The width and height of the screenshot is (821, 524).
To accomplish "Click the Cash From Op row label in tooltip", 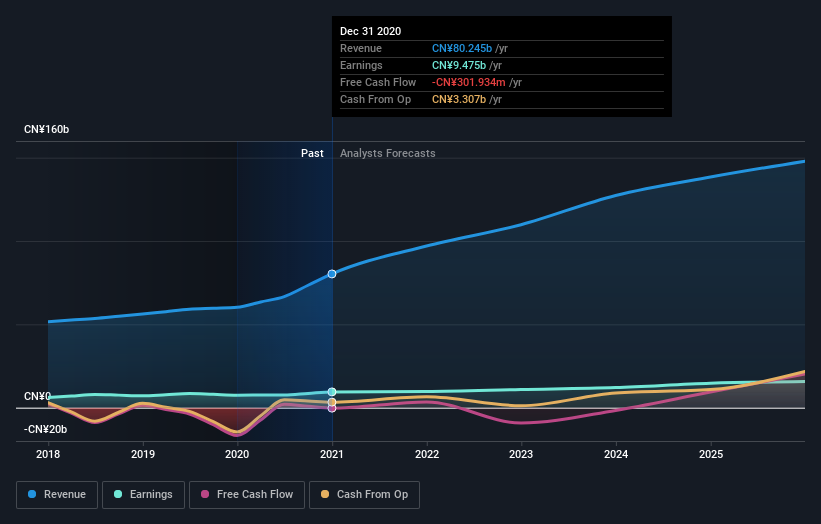I will pos(375,99).
